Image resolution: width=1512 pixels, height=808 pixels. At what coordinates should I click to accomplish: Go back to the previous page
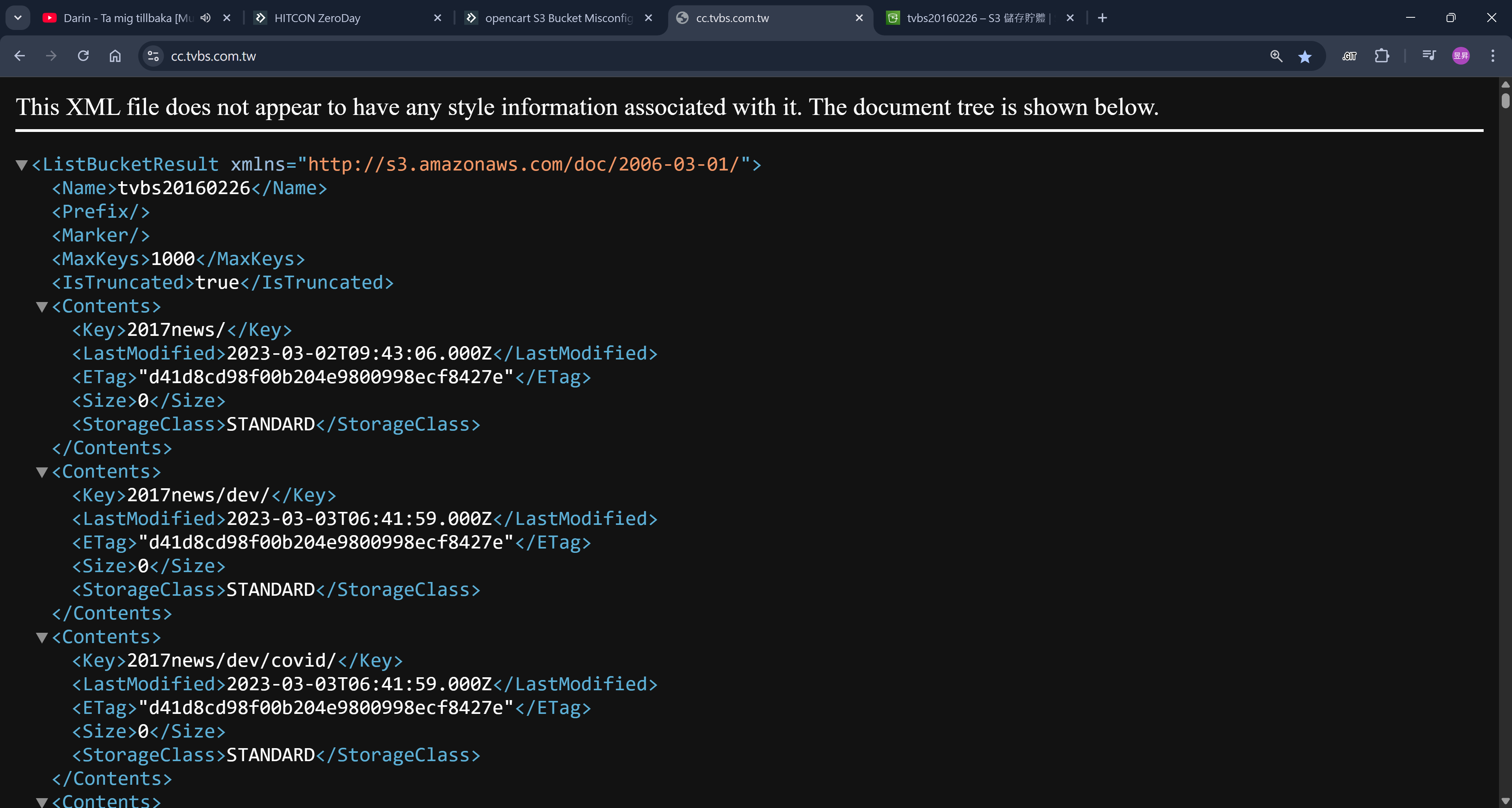(x=19, y=56)
